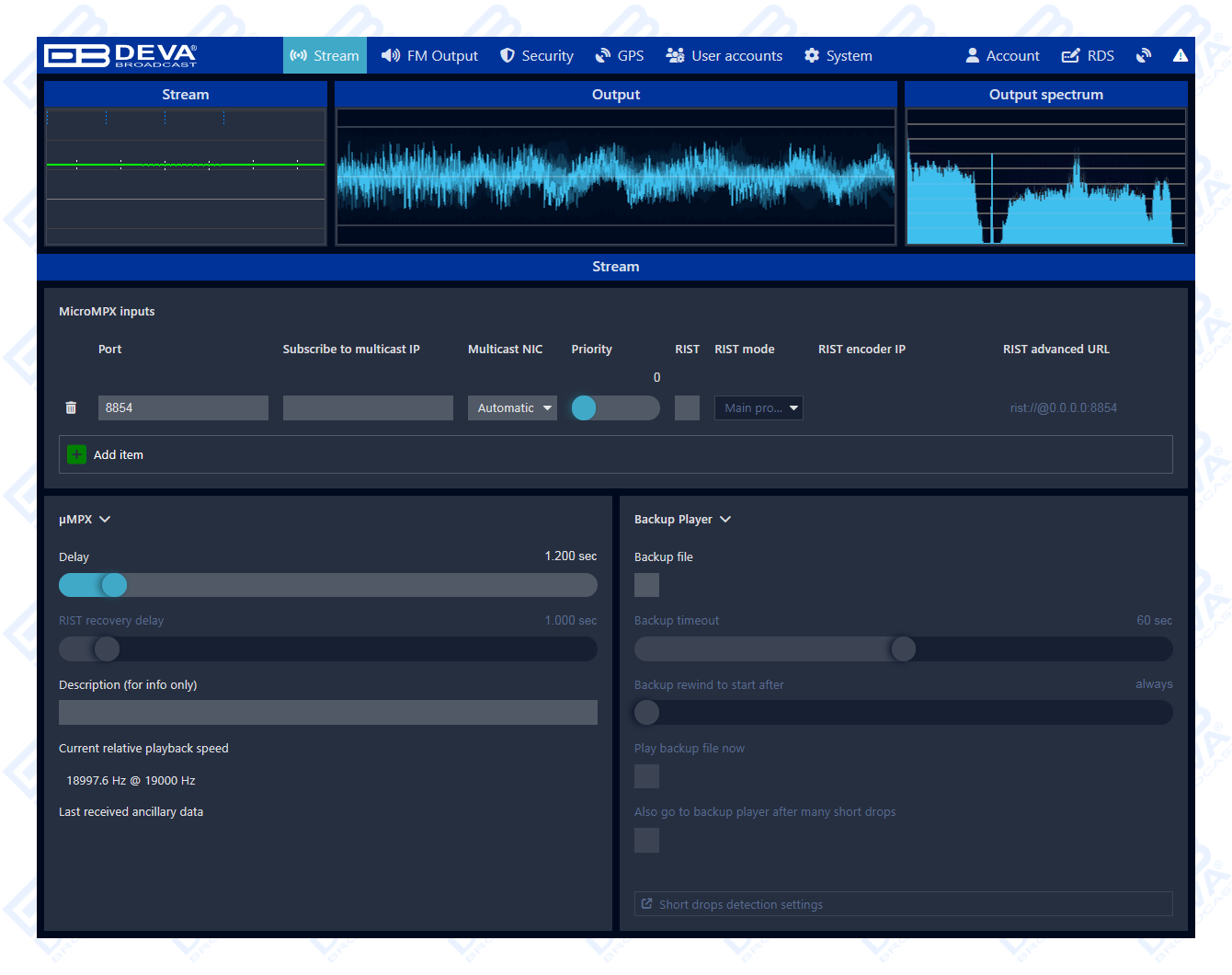1232x975 pixels.
Task: Switch to the FM Output tab
Action: pos(429,56)
